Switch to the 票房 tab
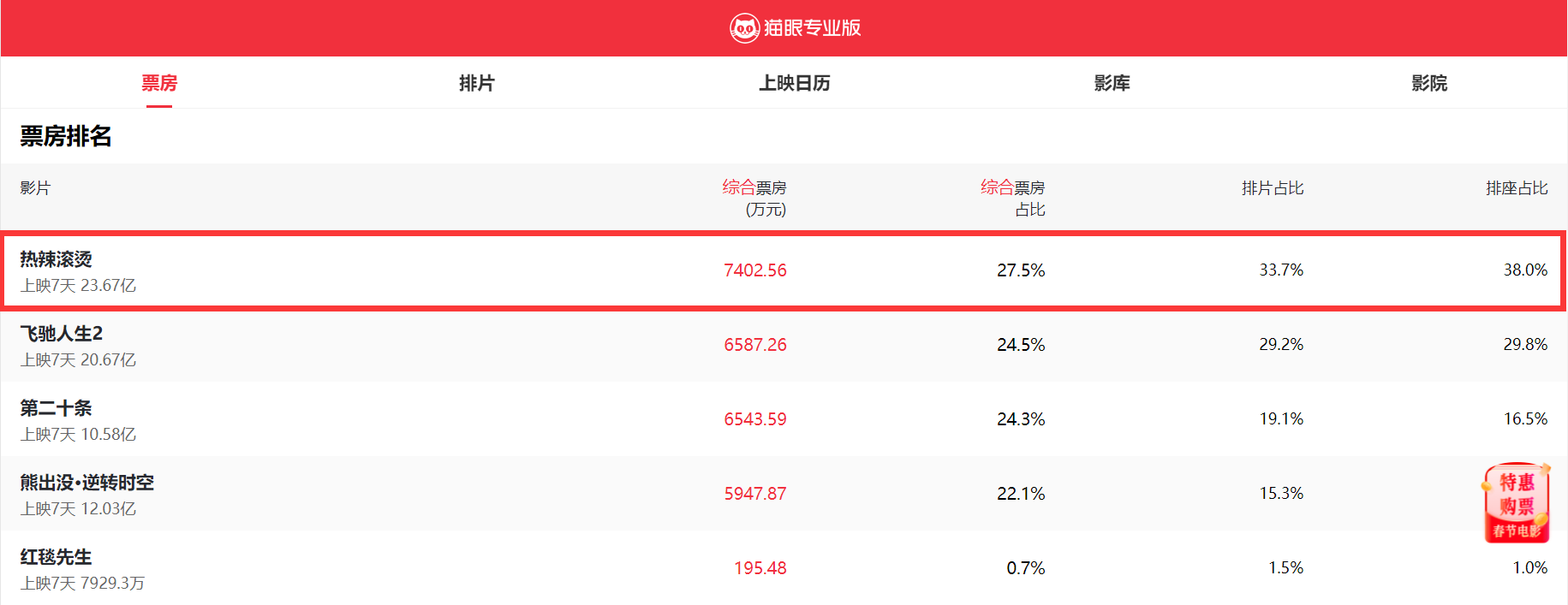 159,83
